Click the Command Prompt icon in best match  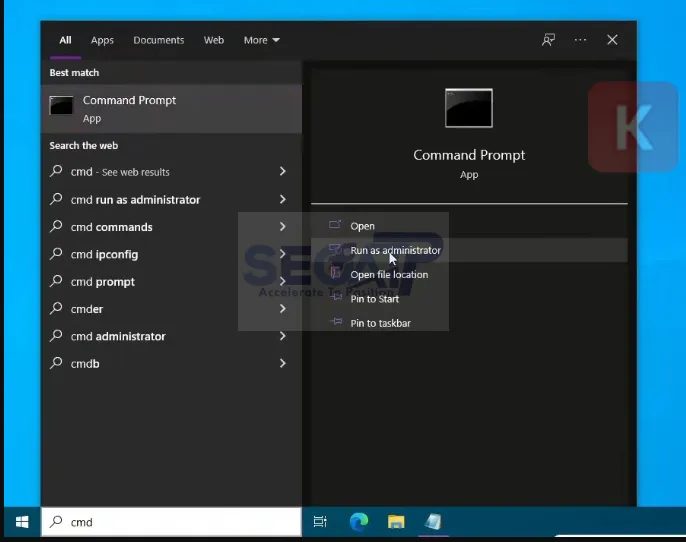click(x=61, y=105)
